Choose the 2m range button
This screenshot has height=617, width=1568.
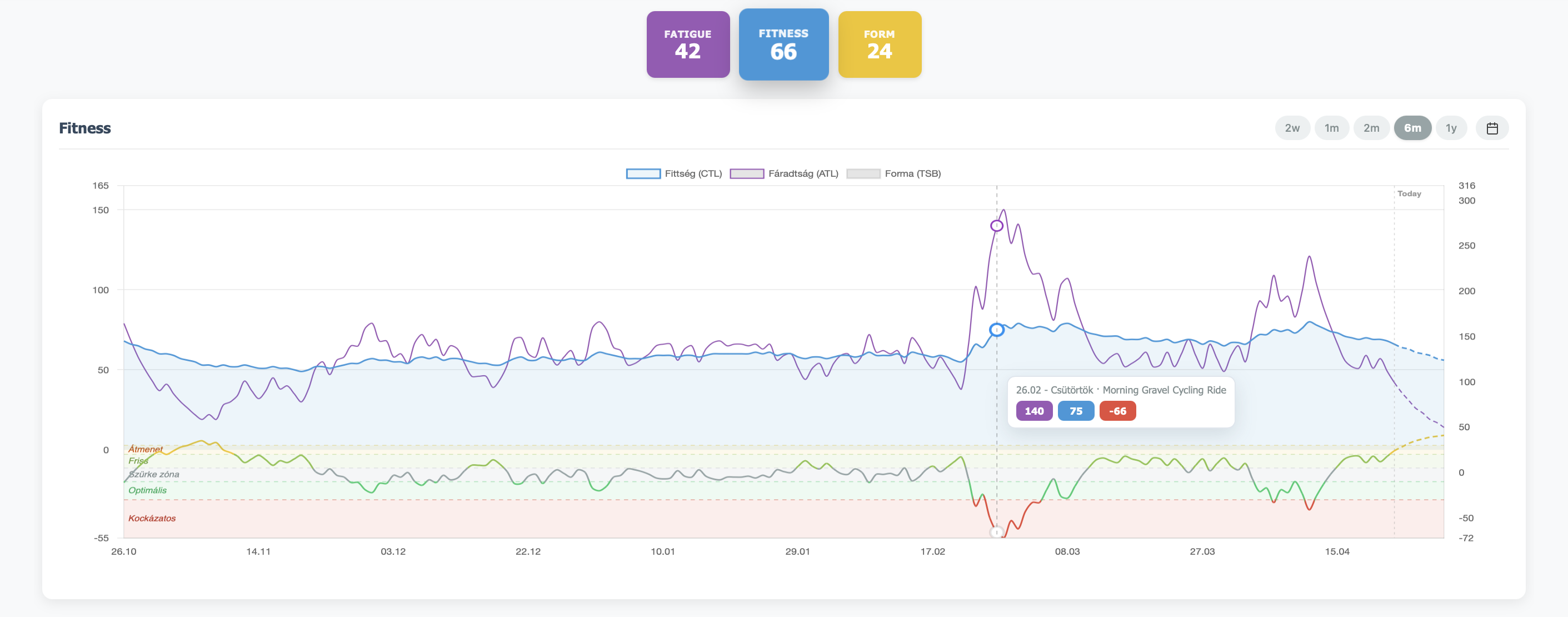tap(1371, 128)
